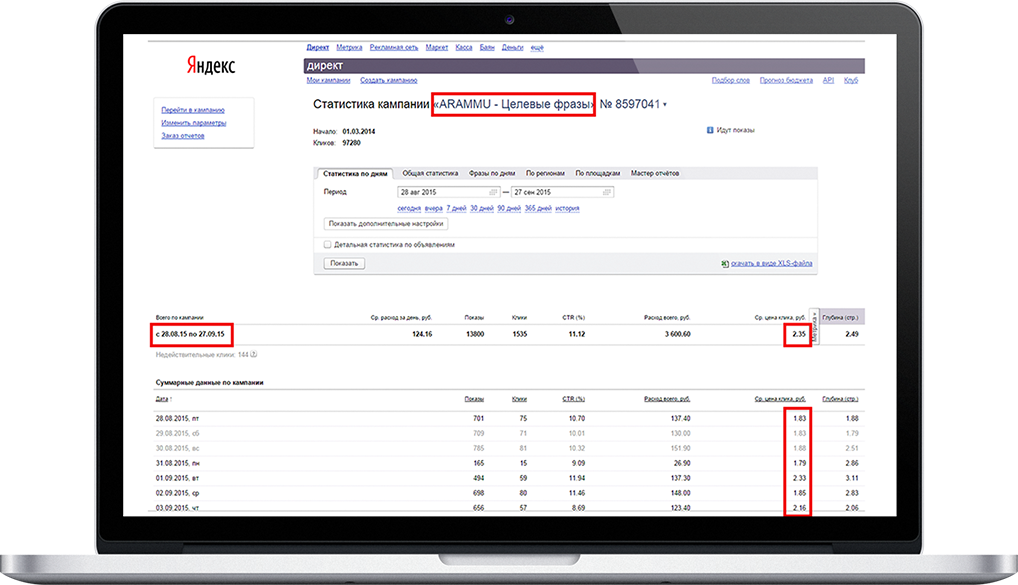This screenshot has height=585, width=1018.
Task: Click the Суммарные данные по кампании heading
Action: 210,383
